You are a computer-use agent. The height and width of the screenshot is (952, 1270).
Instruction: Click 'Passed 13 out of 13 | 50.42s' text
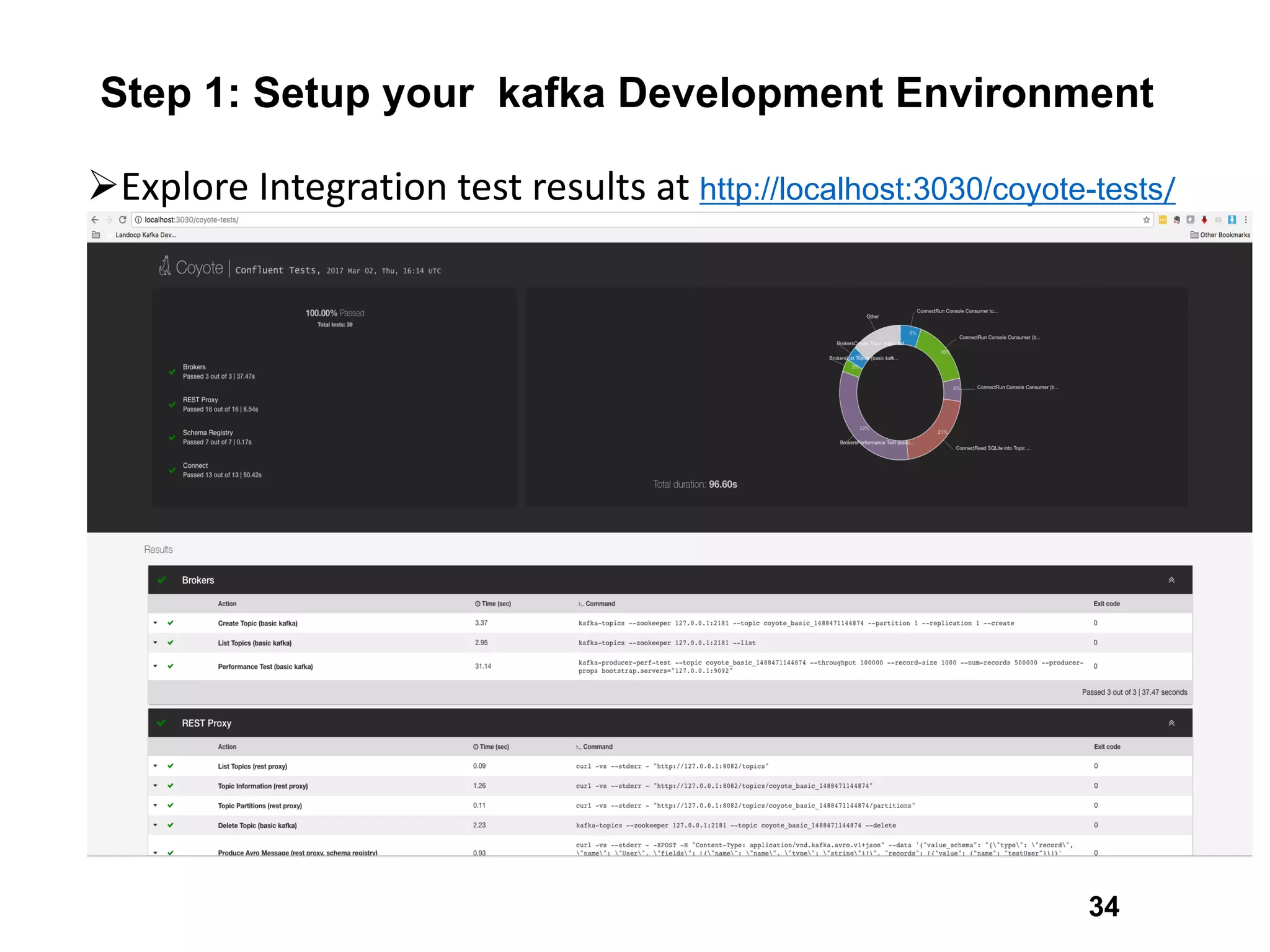coord(222,475)
